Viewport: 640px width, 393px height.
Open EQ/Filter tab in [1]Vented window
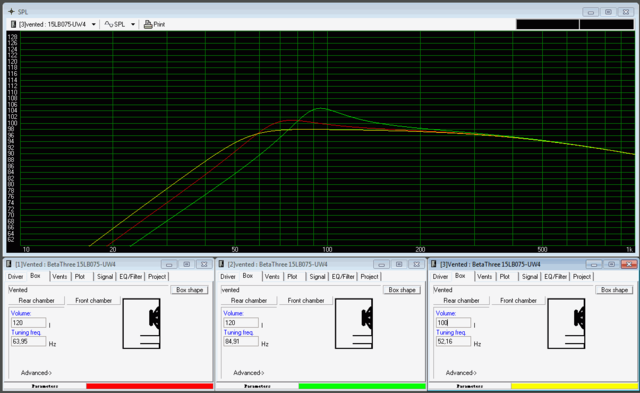[131, 277]
